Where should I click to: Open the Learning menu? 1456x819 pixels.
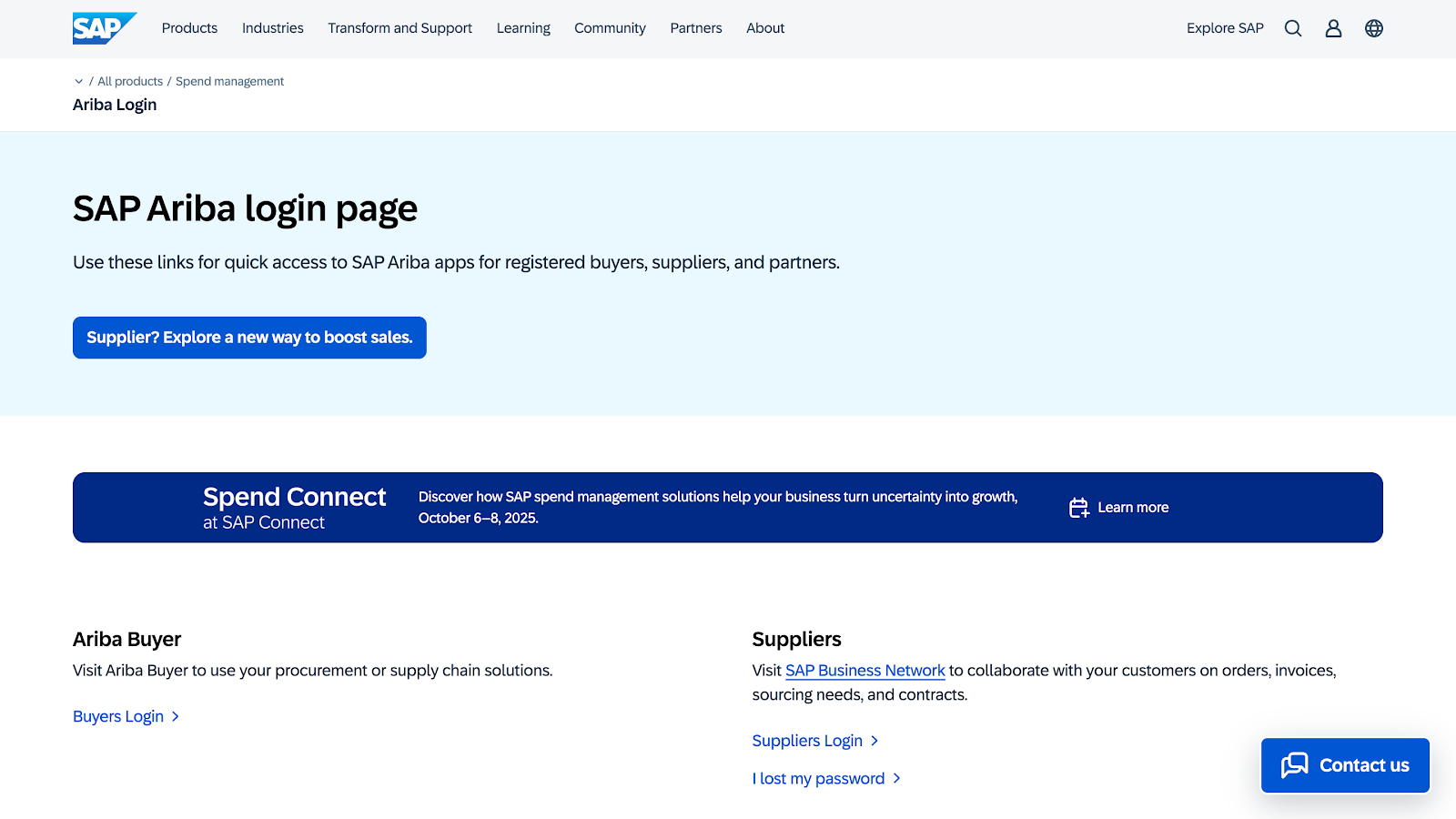523,28
